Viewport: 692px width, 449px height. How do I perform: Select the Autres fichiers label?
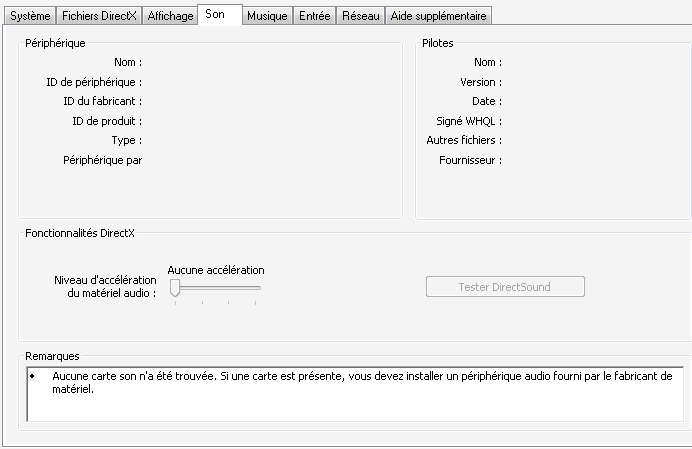pos(464,140)
